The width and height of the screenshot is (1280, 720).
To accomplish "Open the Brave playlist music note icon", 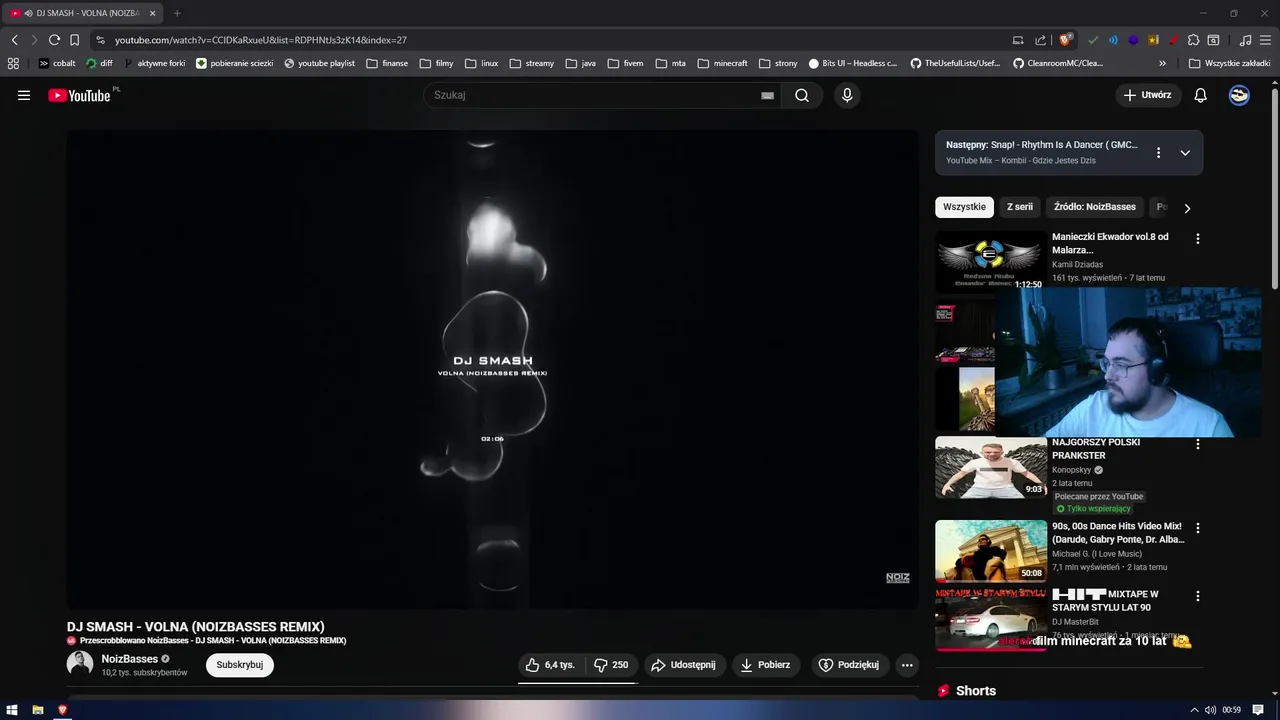I will click(1245, 40).
